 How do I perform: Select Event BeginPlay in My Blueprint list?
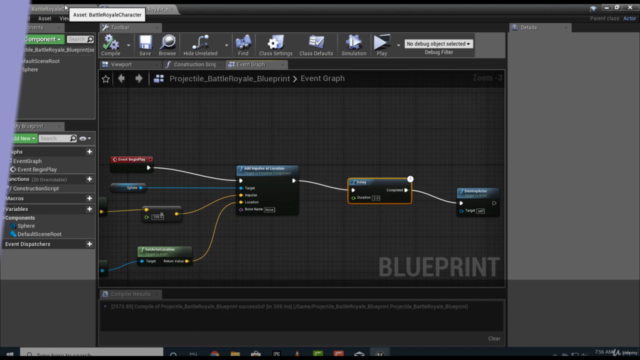tap(37, 169)
